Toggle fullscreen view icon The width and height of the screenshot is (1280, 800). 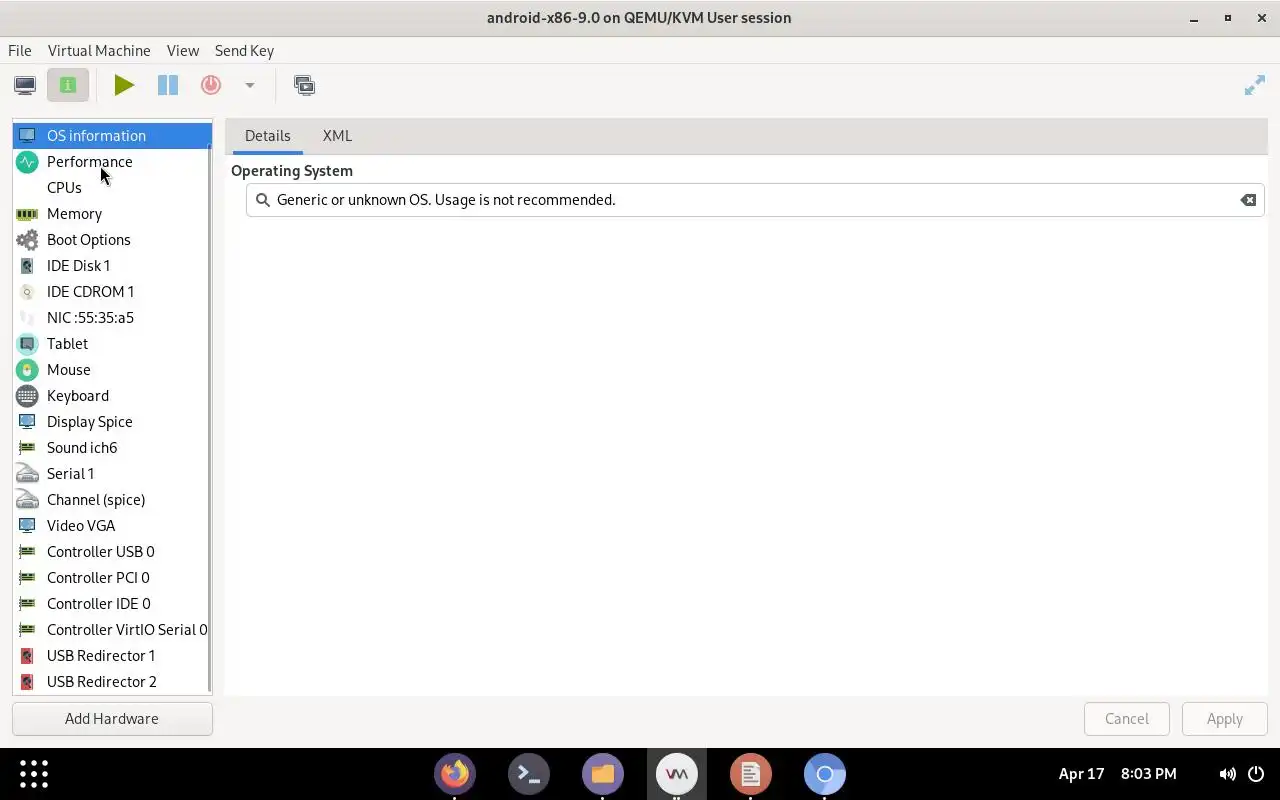pos(1255,85)
